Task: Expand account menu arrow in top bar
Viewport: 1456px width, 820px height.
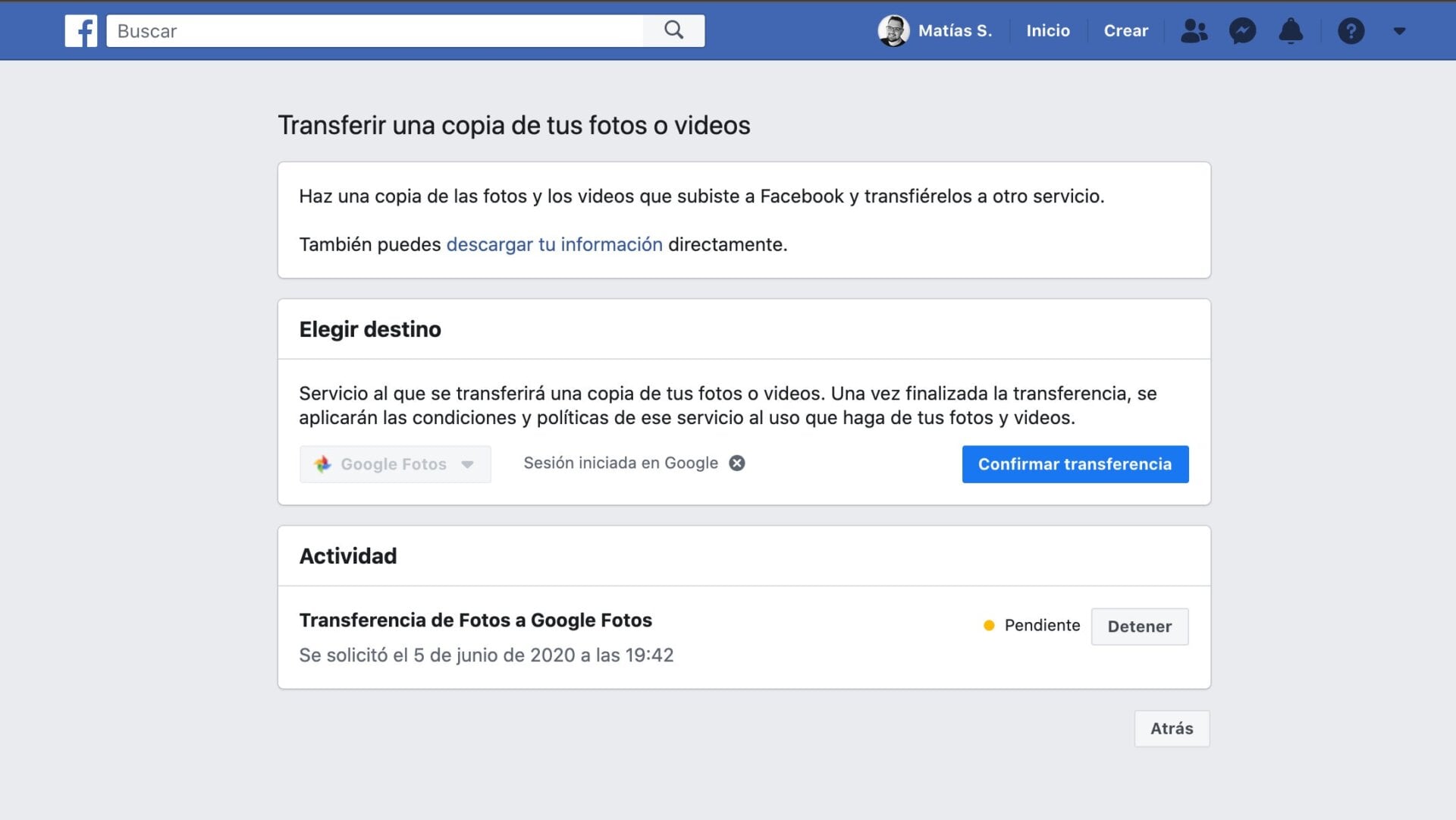Action: [x=1399, y=31]
